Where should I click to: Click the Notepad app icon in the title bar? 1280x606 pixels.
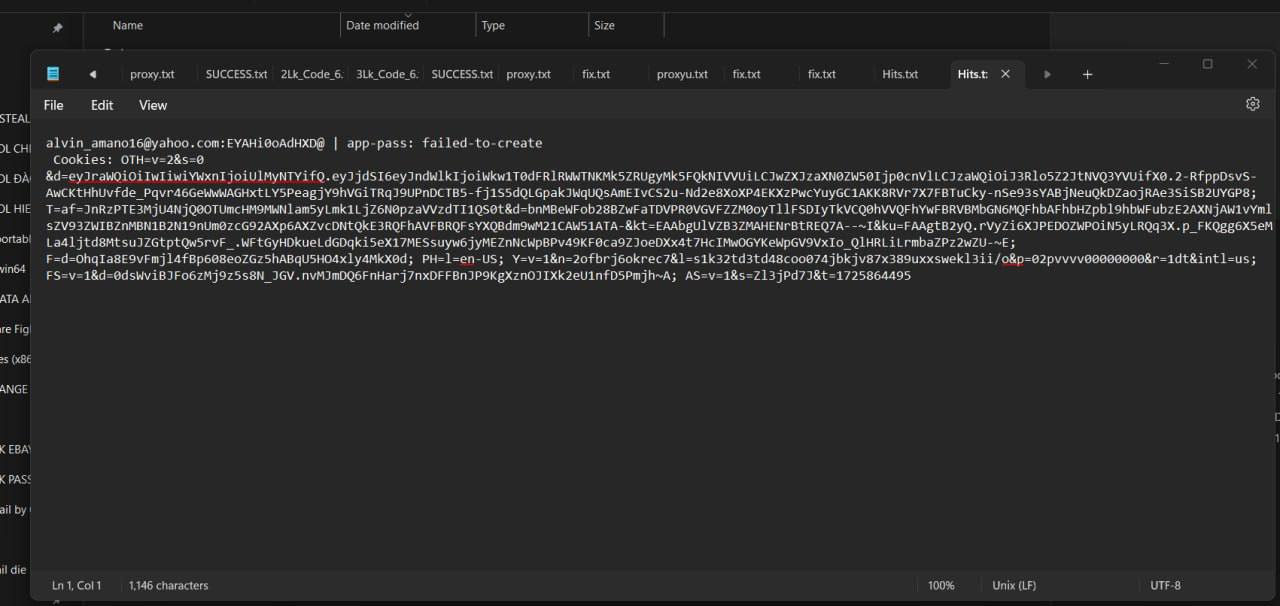pos(53,74)
